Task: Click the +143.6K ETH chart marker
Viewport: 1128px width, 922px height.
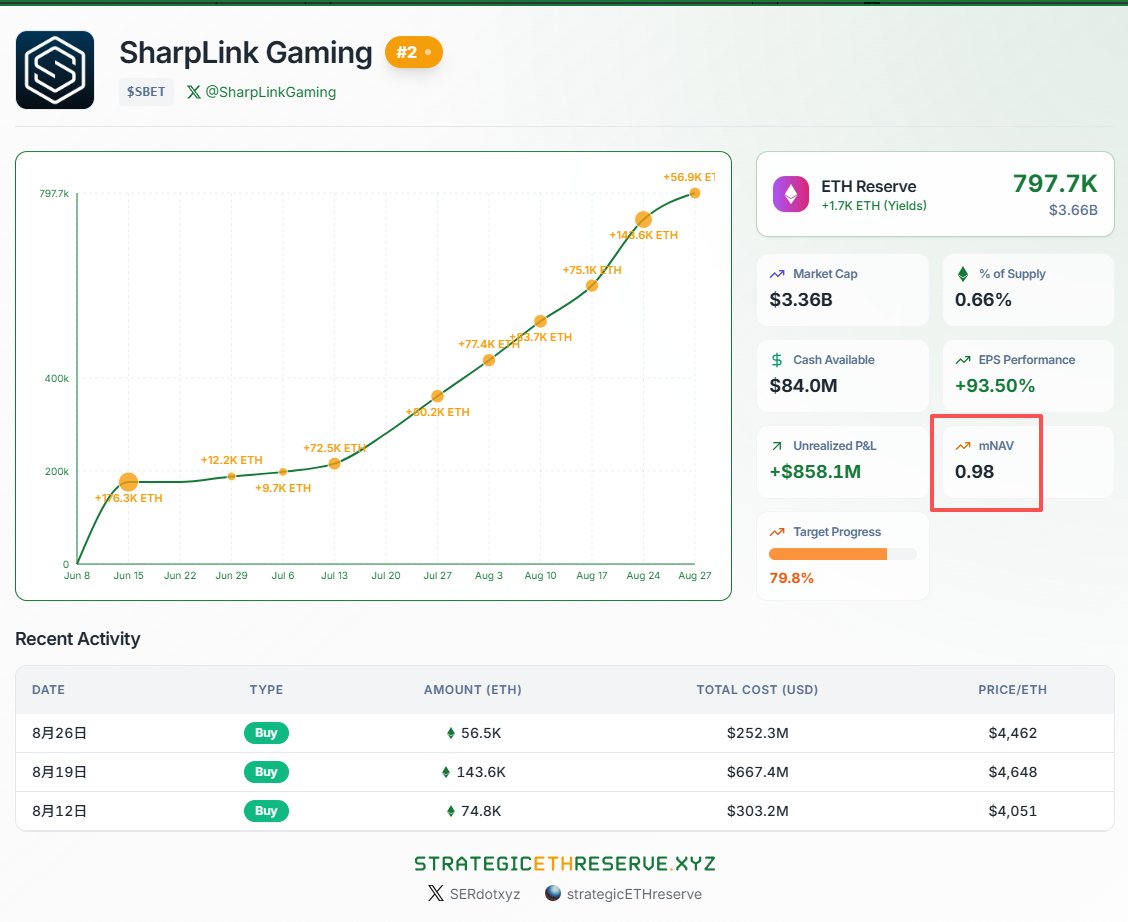Action: [x=643, y=219]
